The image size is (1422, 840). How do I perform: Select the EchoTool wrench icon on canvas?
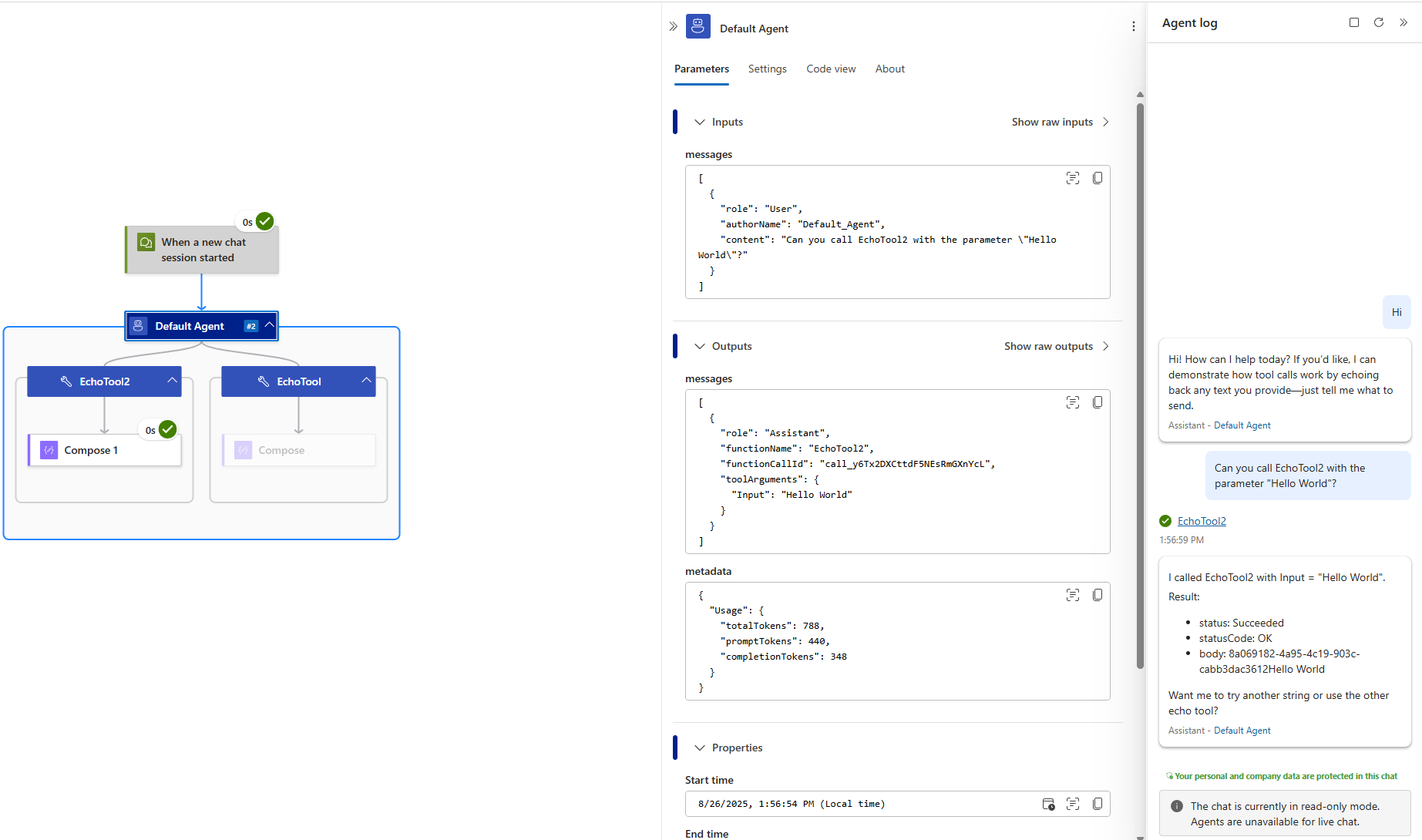[x=262, y=381]
